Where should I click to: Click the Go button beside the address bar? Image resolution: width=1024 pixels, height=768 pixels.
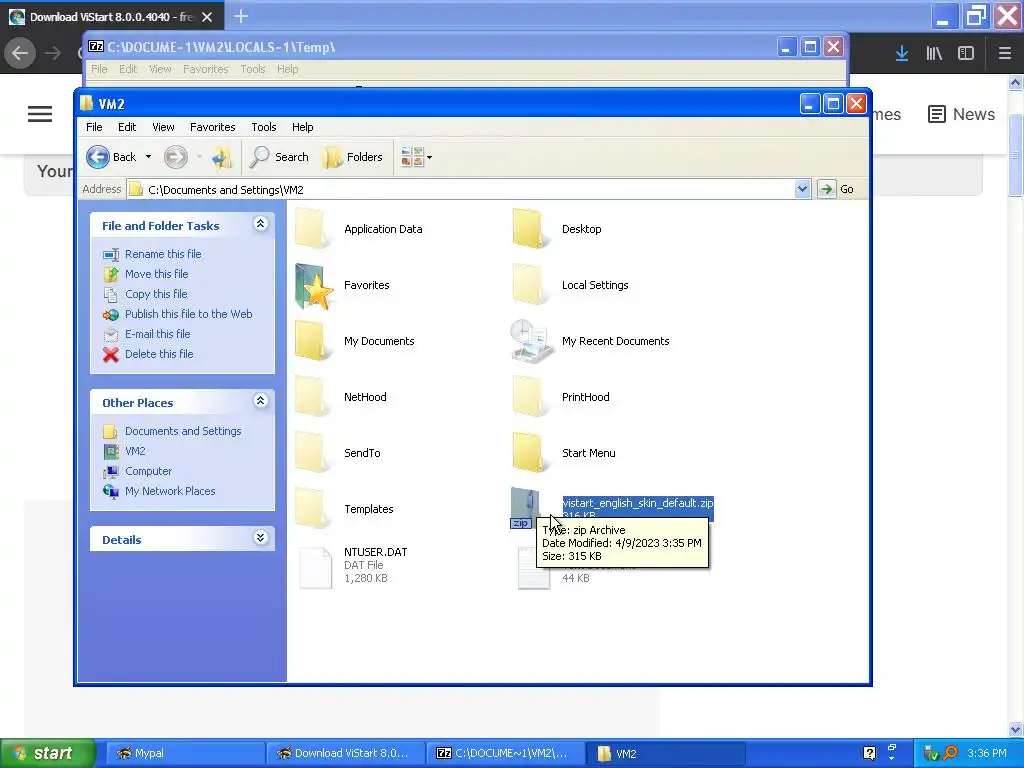click(836, 189)
